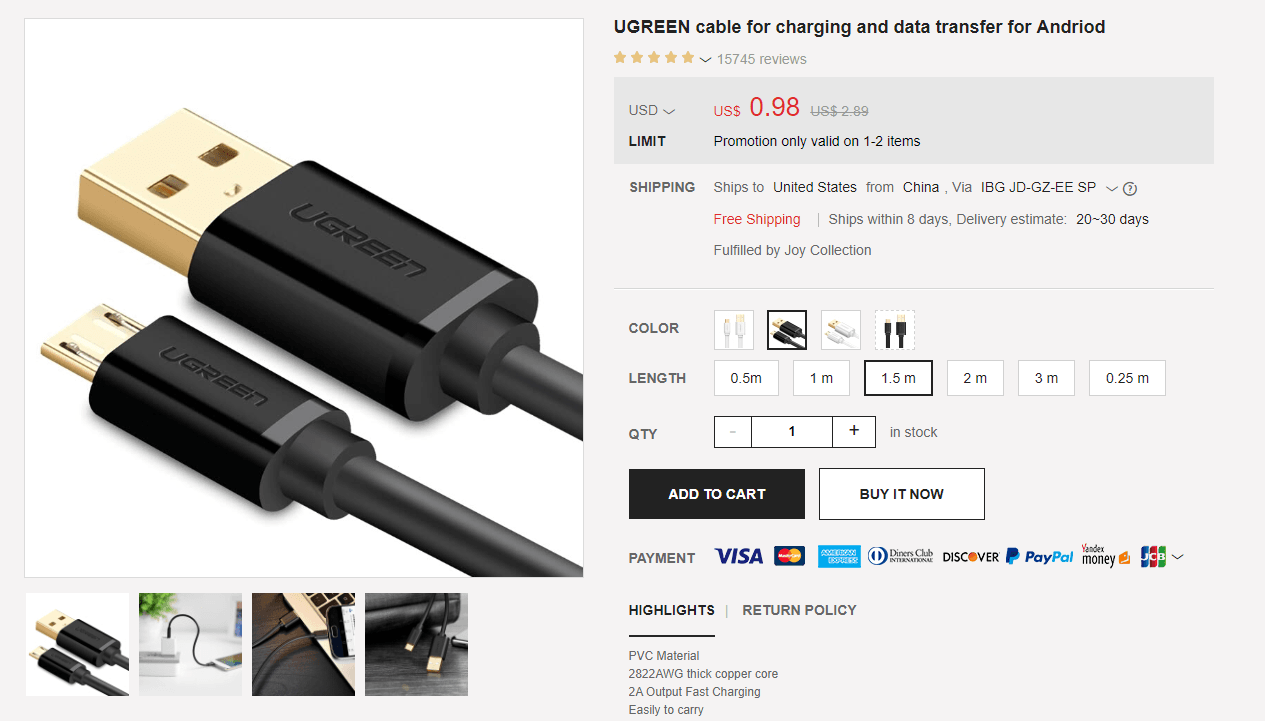
Task: Add the cable to cart
Action: (717, 494)
